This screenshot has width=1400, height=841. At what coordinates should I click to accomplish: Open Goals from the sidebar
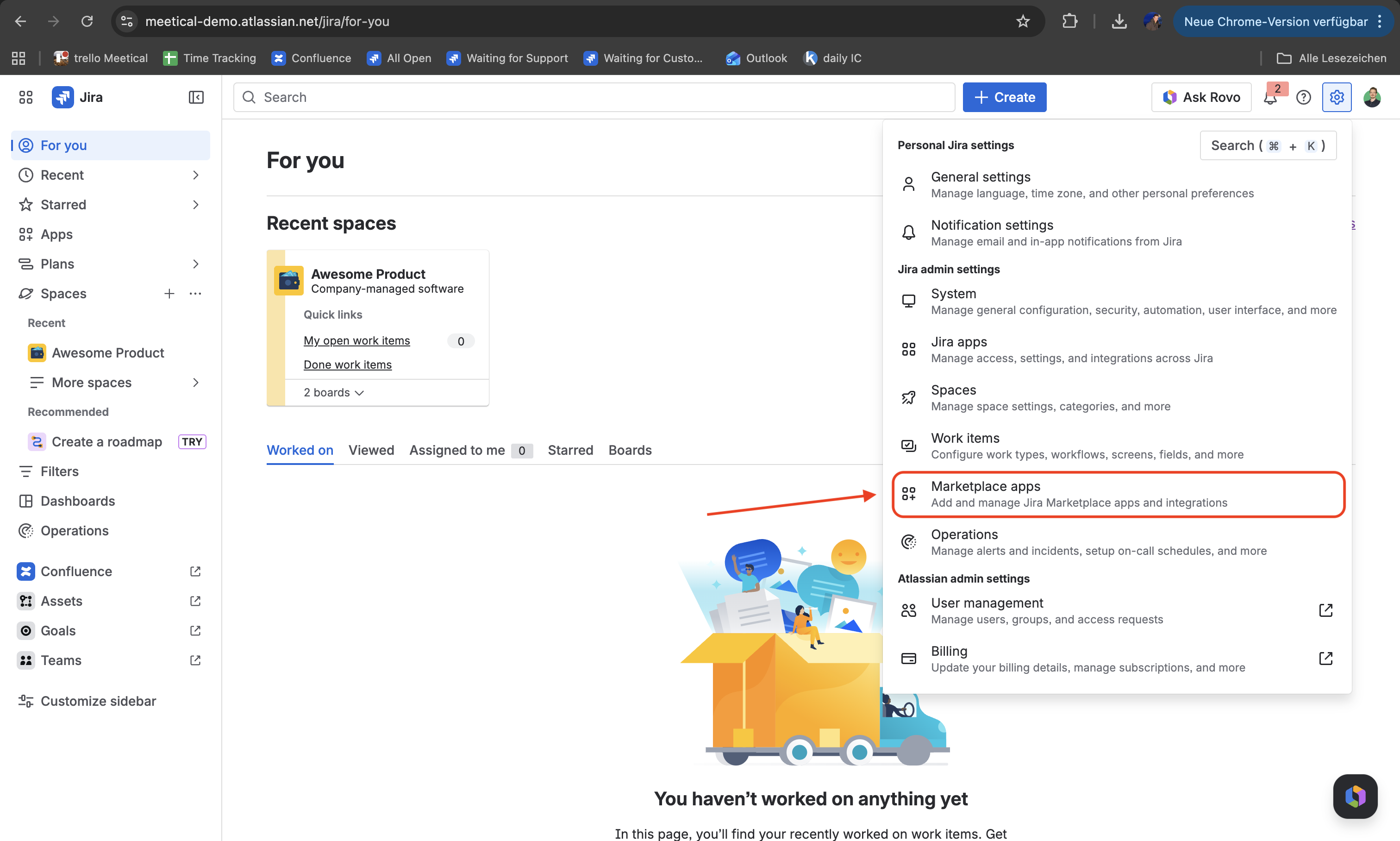point(110,631)
